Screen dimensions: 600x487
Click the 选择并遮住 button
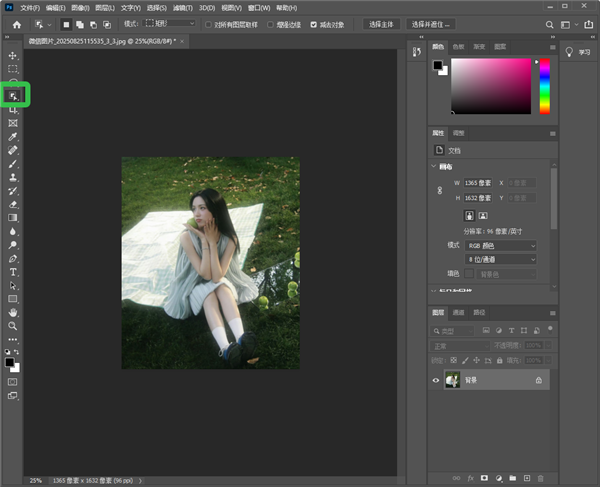(431, 23)
